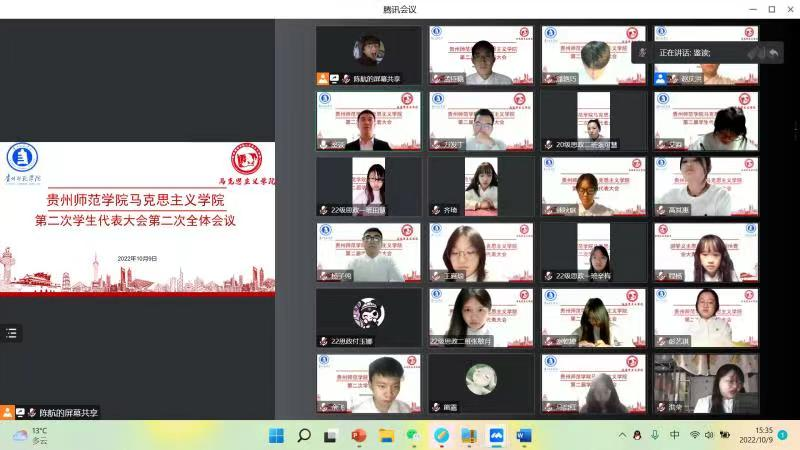Select the 20级思政二班张可慧 video tile

point(593,121)
